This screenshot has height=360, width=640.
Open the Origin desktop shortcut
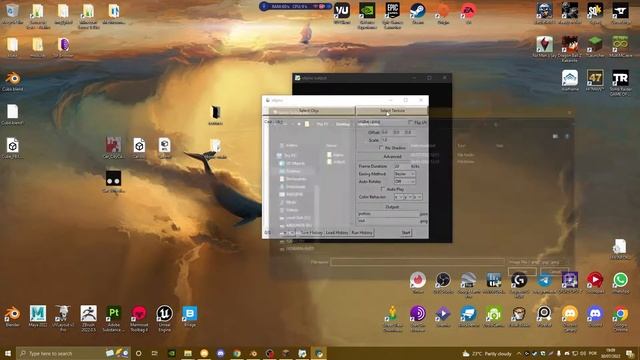[443, 14]
